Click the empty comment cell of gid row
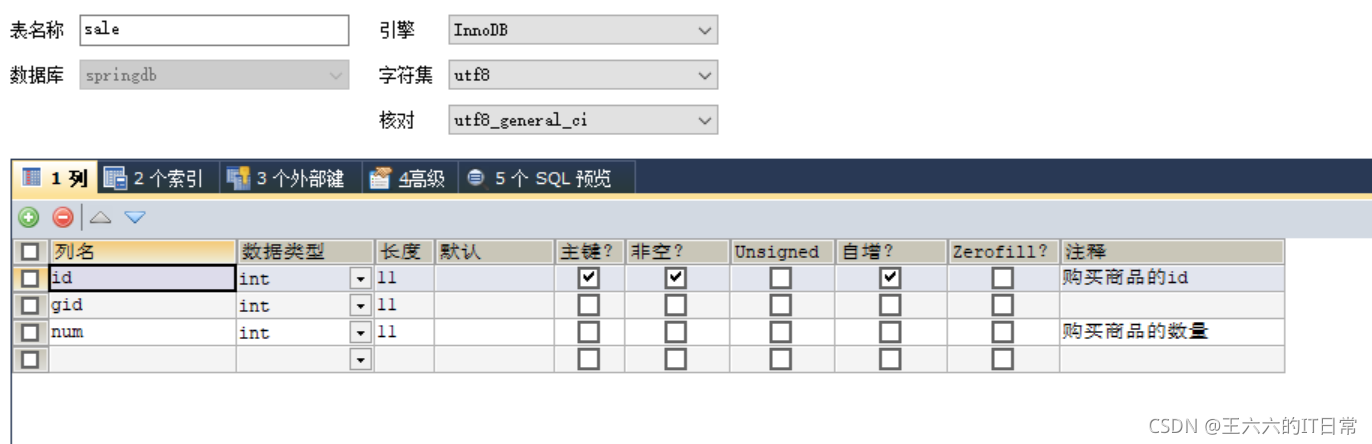1372x444 pixels. coord(1172,305)
